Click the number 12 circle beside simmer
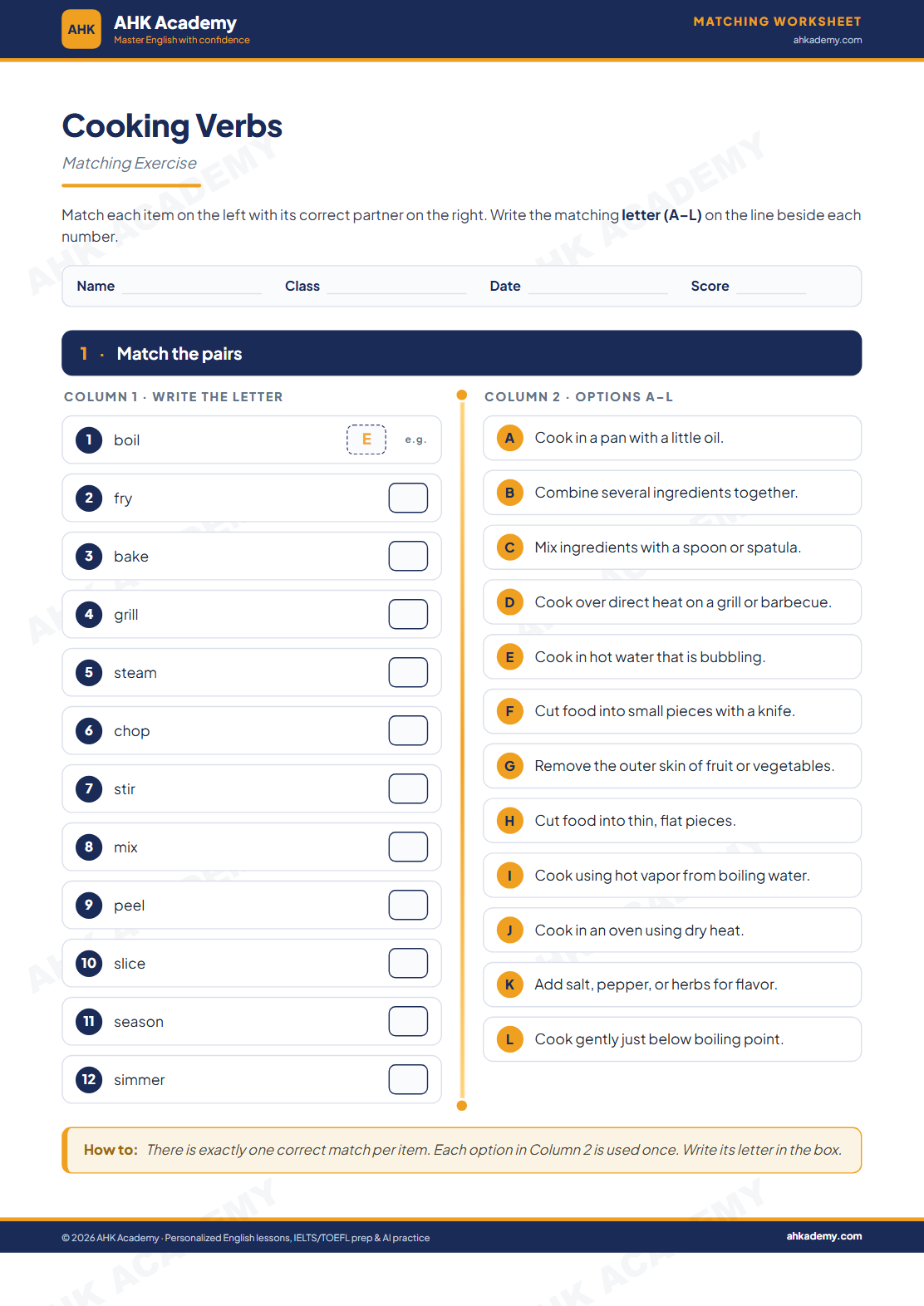This screenshot has height=1306, width=924. (x=89, y=1079)
